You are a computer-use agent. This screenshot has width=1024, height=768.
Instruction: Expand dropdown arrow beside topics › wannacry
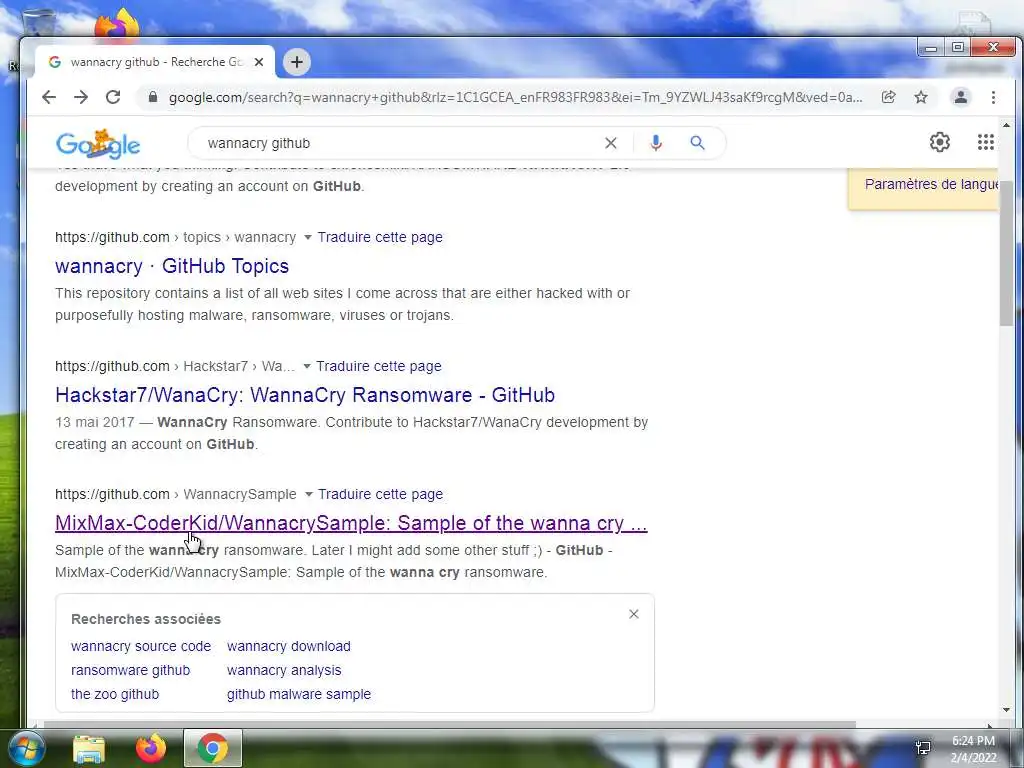tap(308, 238)
